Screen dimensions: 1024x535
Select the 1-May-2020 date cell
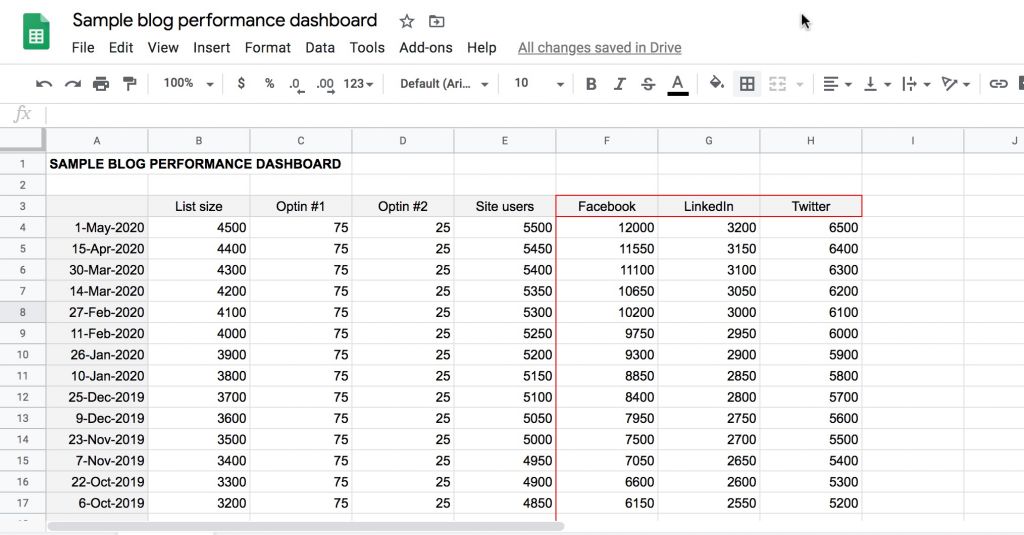97,227
